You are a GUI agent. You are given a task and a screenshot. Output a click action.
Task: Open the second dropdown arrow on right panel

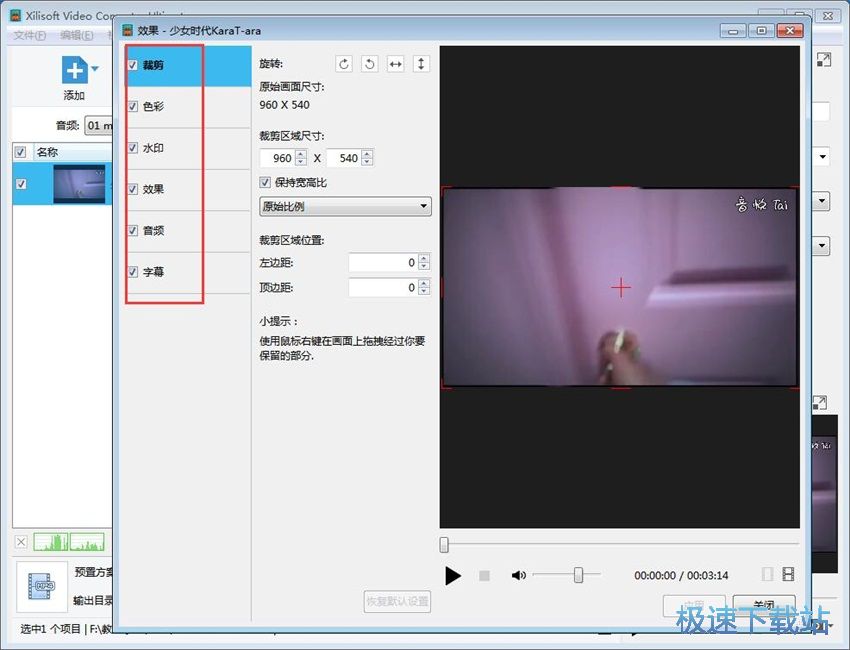pyautogui.click(x=822, y=201)
